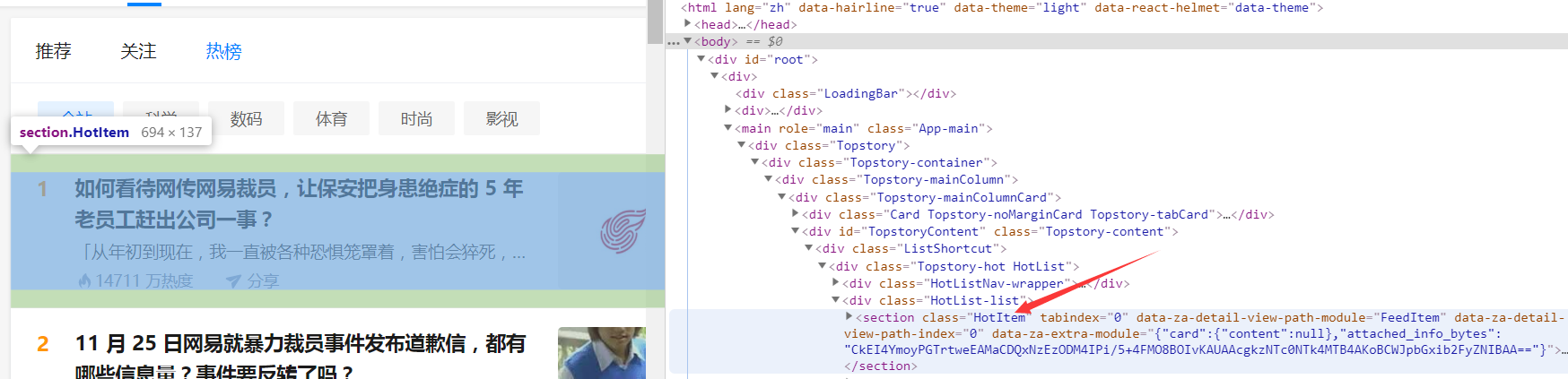Screen dimensions: 1568x379
Task: Click the ellipsis beside the body node
Action: coord(674,42)
